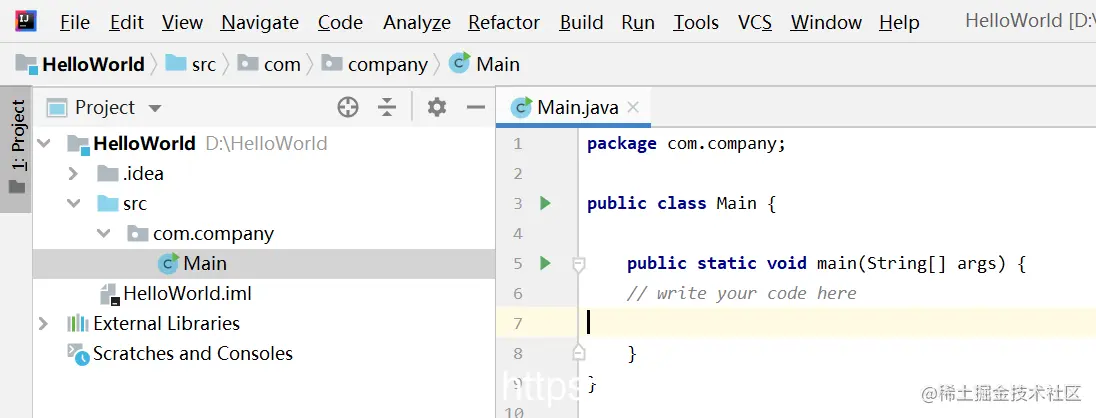This screenshot has height=418, width=1096.
Task: Collapse the HelloWorld root node
Action: point(44,144)
